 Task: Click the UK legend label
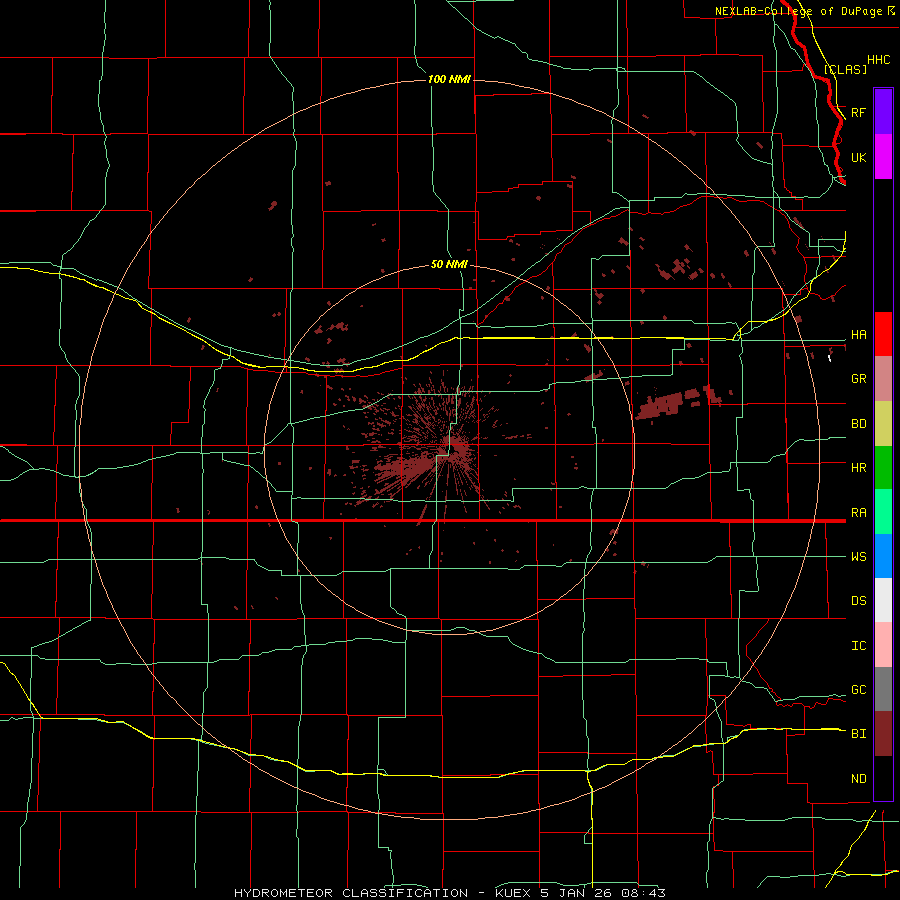pyautogui.click(x=858, y=157)
